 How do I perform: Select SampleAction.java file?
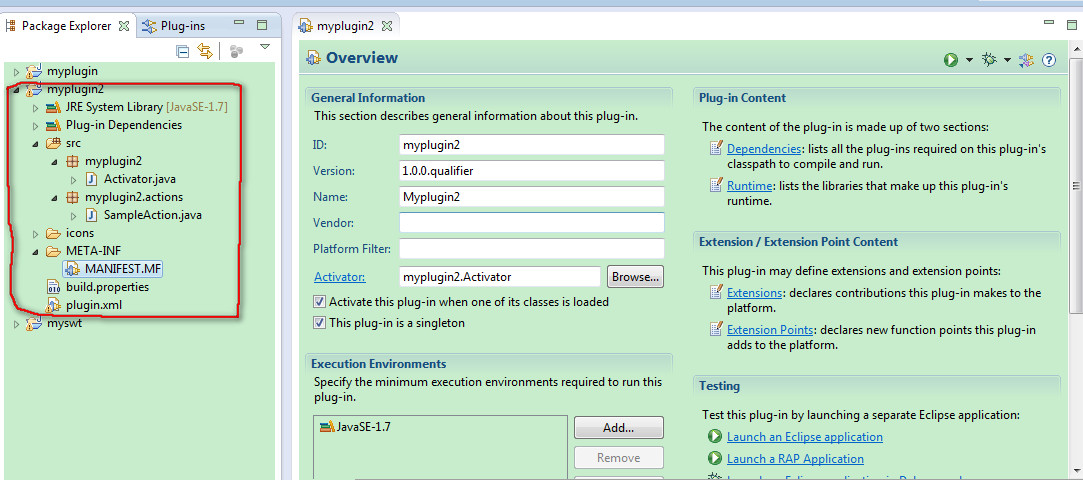(153, 215)
